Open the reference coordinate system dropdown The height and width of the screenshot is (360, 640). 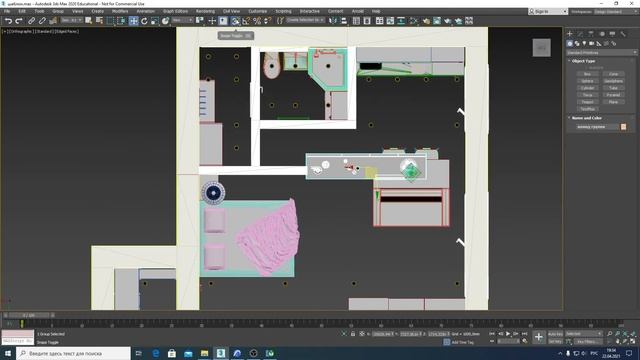click(x=182, y=20)
